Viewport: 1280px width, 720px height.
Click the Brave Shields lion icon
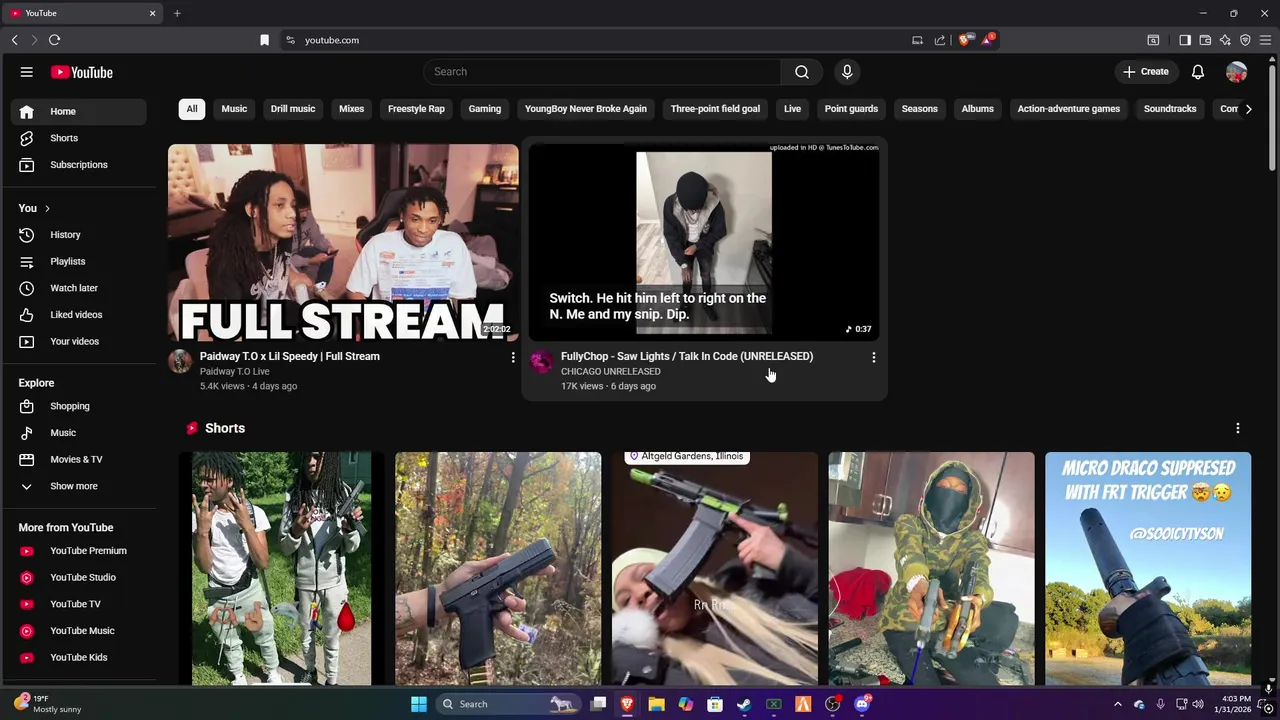[964, 40]
